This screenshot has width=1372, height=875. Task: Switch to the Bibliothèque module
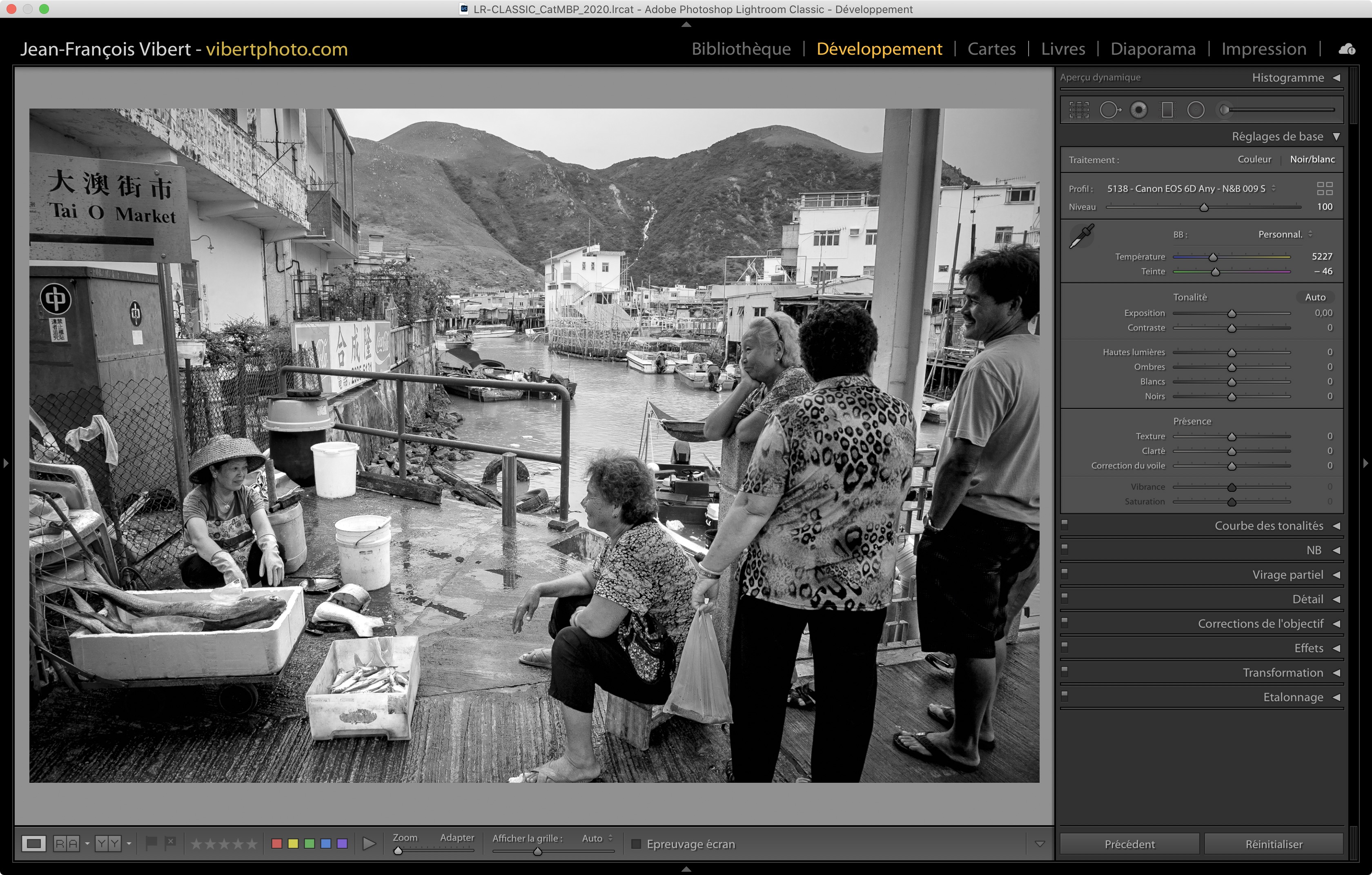pos(741,49)
